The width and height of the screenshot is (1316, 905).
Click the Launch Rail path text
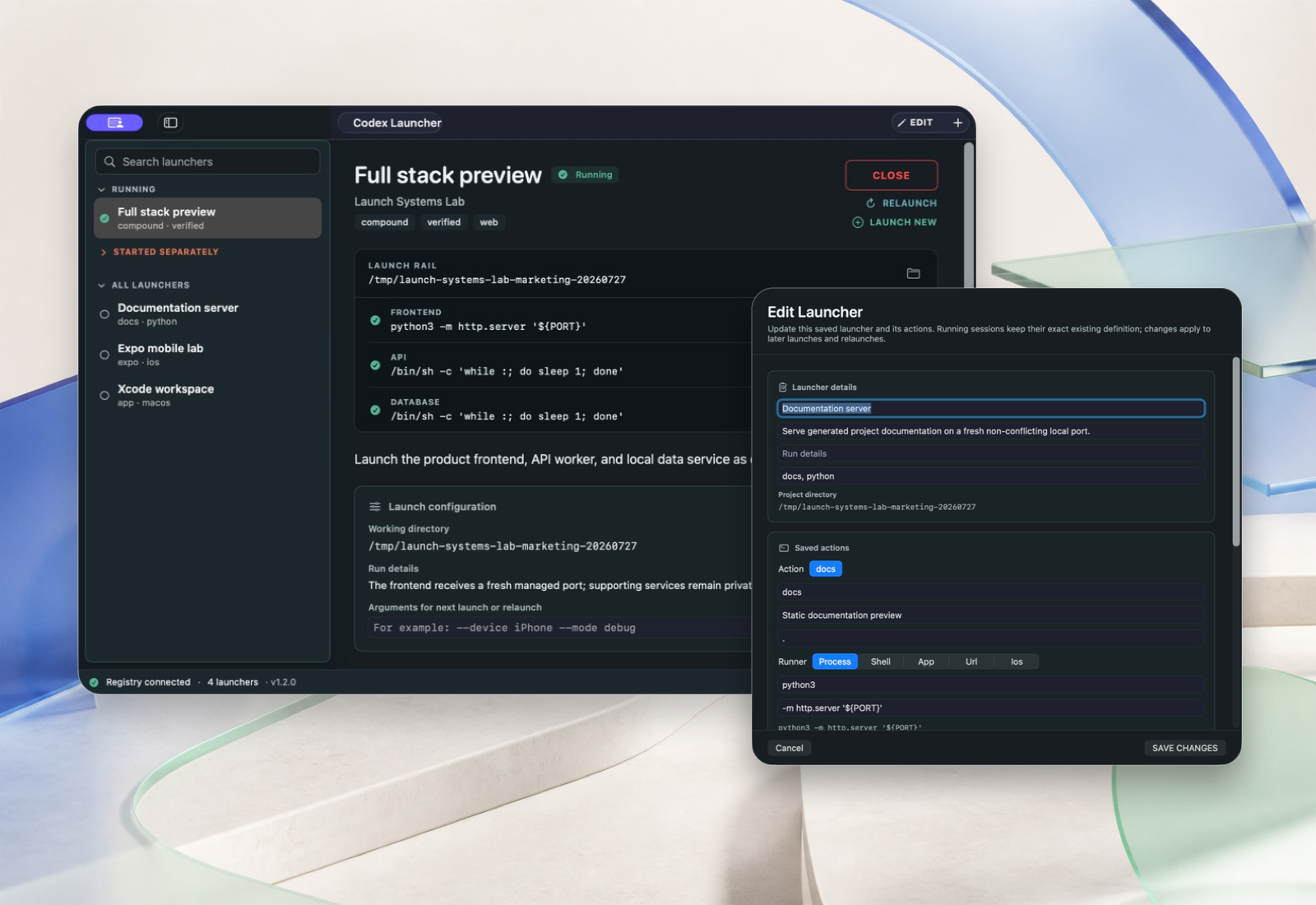pos(497,280)
